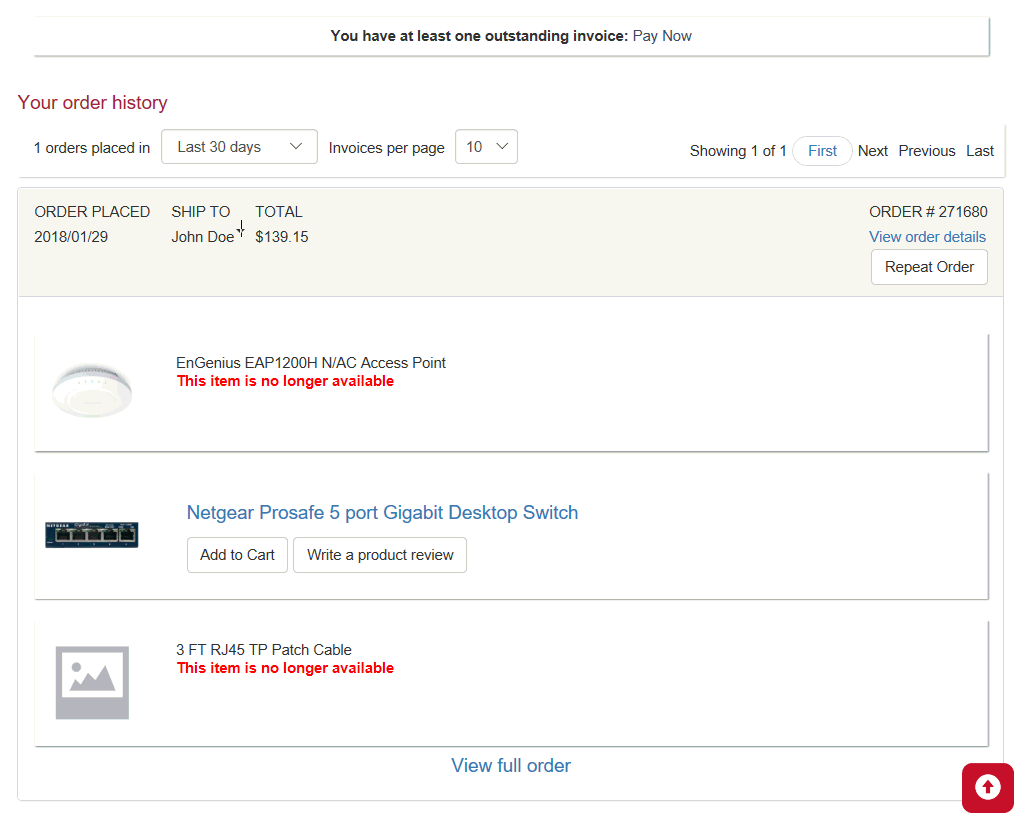
Task: Click the Netgear switch product image
Action: point(92,534)
